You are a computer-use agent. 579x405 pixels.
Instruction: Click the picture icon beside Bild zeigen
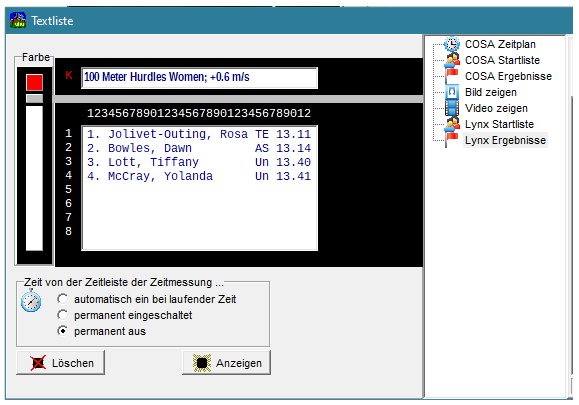coord(452,92)
